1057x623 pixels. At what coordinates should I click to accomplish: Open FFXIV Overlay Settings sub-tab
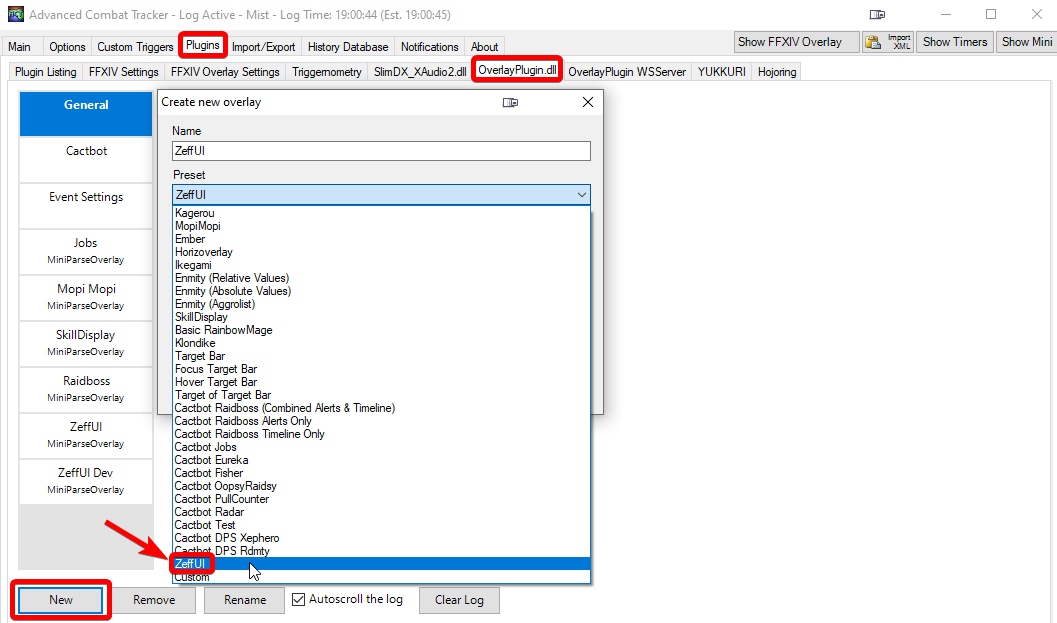[225, 71]
